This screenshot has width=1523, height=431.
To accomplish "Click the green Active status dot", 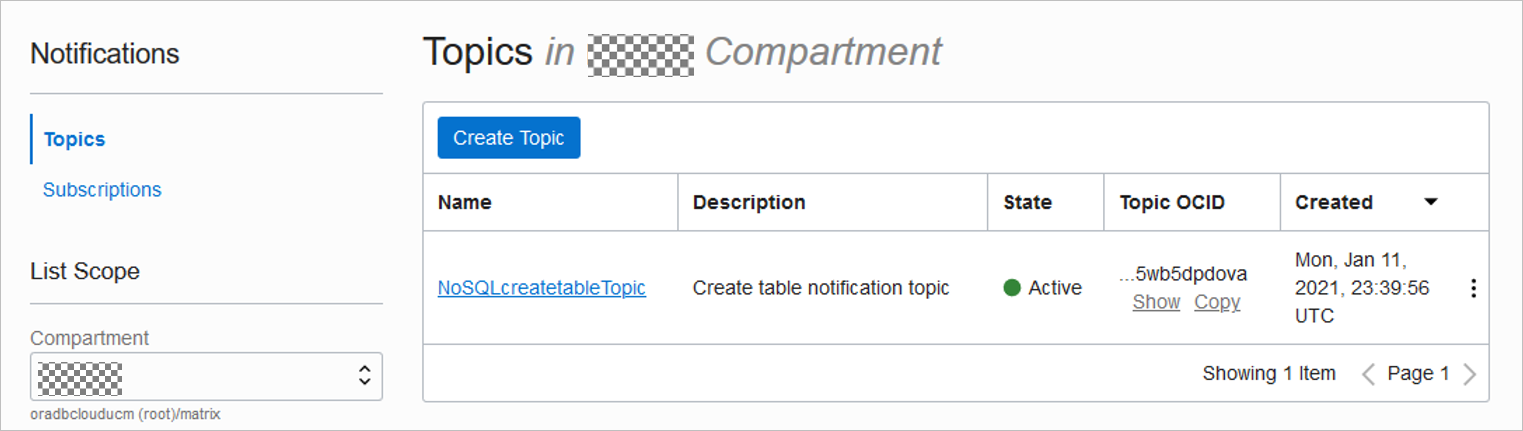I will click(1012, 288).
